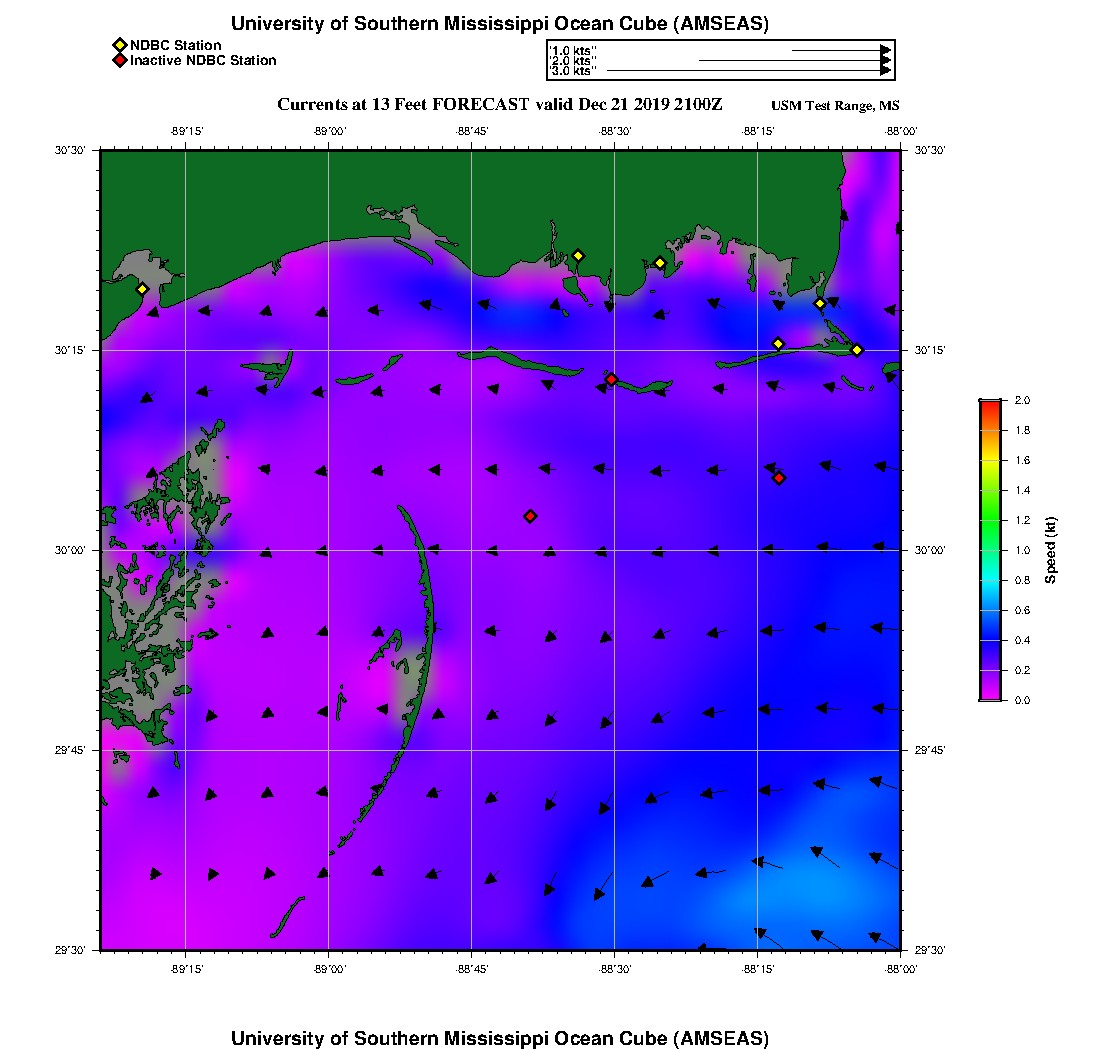Select the southernmost red inactive station marker
The width and height of the screenshot is (1100, 1050).
click(530, 516)
